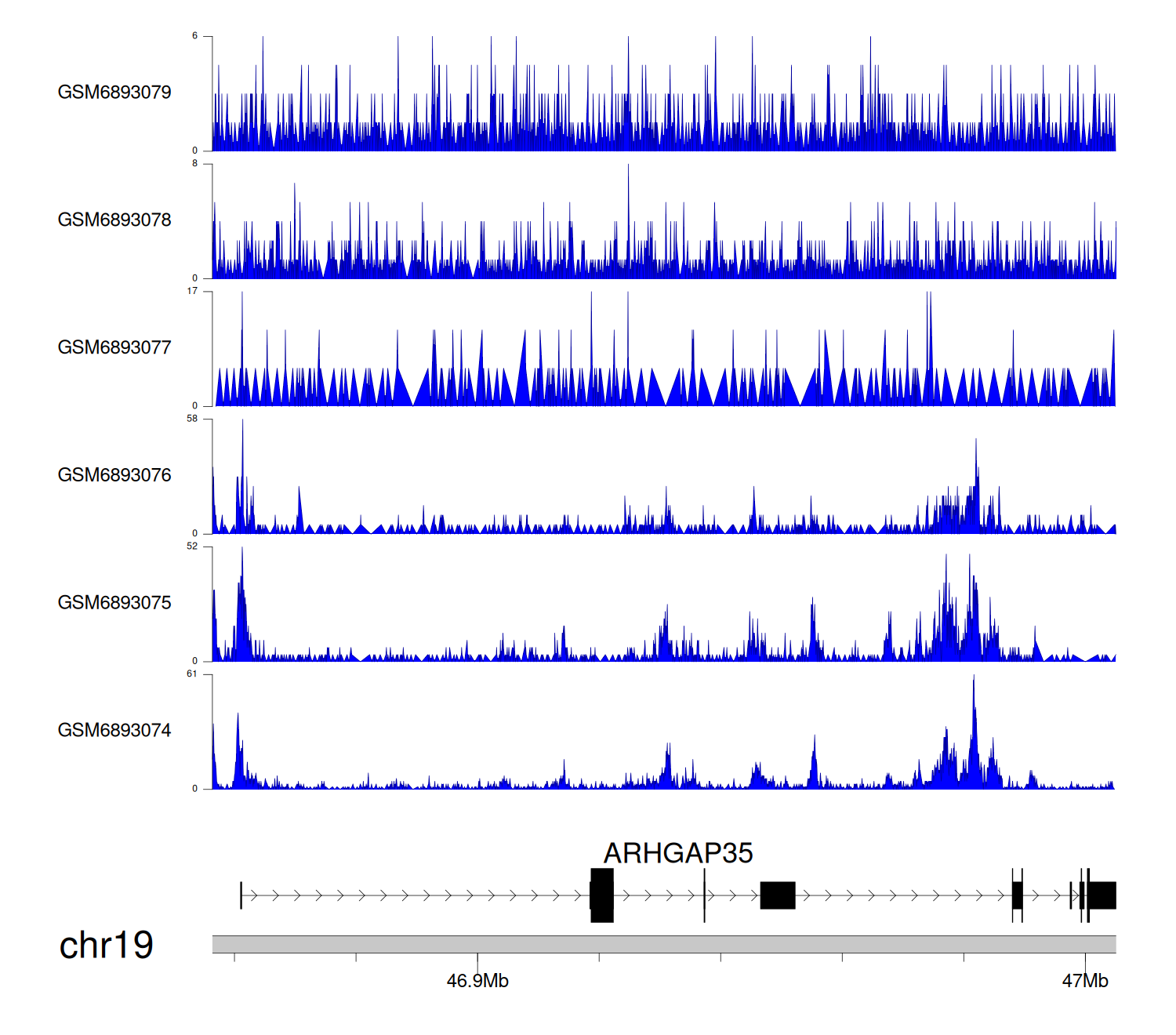This screenshot has height=1035, width=1176.
Task: Select the GSM6893076 track label
Action: pos(114,476)
